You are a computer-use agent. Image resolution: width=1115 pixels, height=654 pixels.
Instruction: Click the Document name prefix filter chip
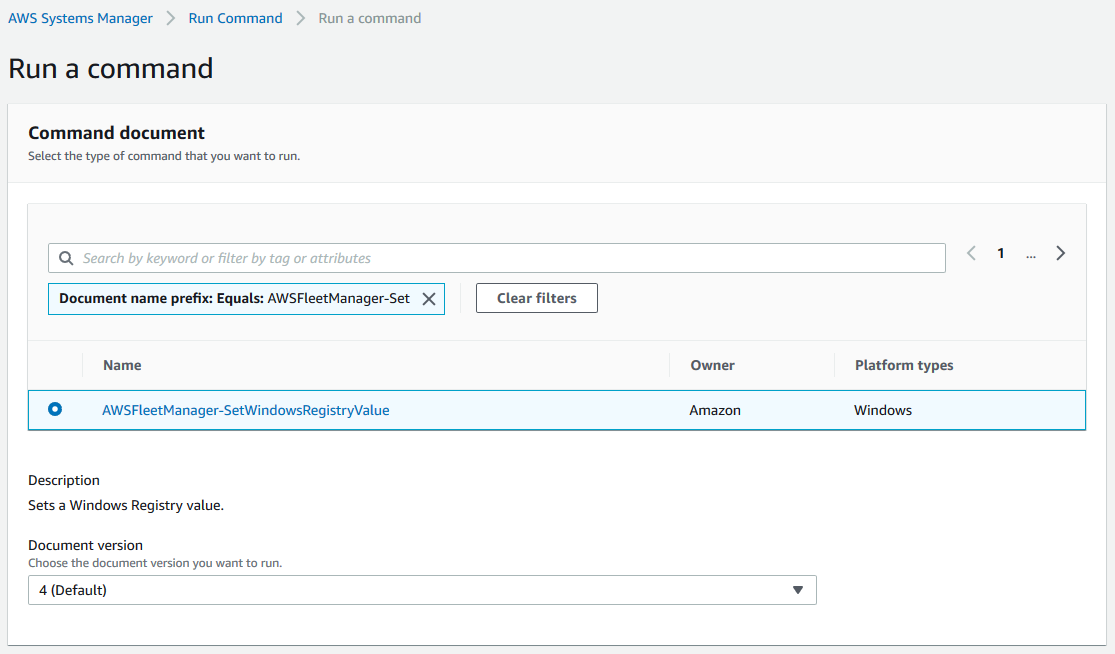tap(246, 299)
